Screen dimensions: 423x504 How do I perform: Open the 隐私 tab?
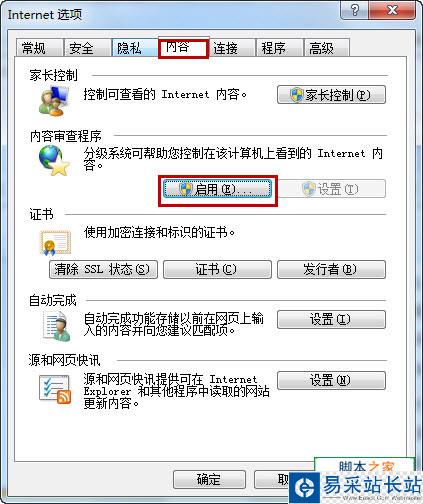135,48
